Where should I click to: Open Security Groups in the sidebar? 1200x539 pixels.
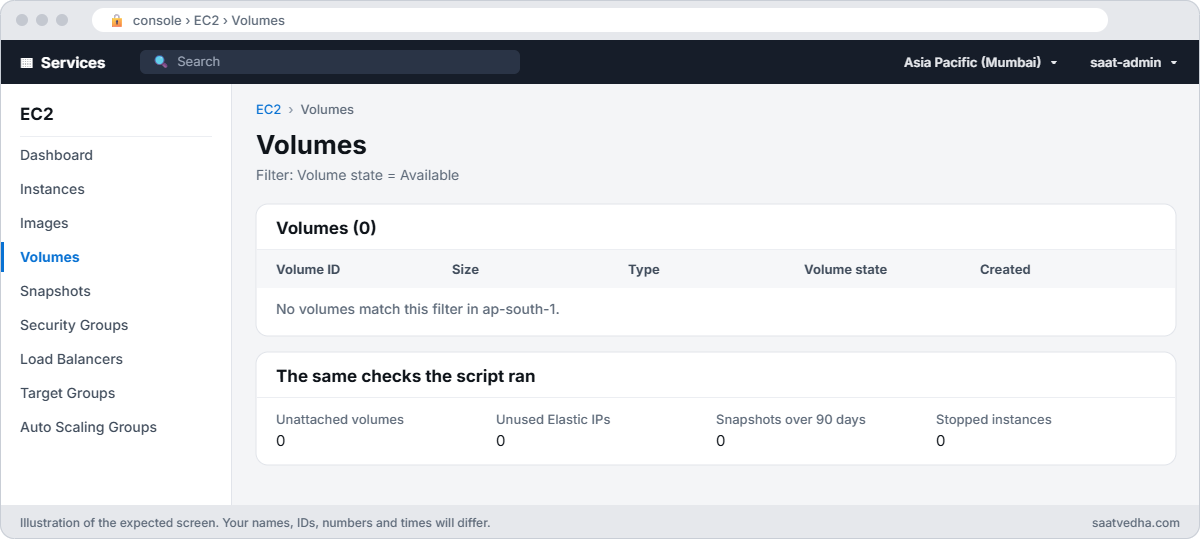(74, 325)
